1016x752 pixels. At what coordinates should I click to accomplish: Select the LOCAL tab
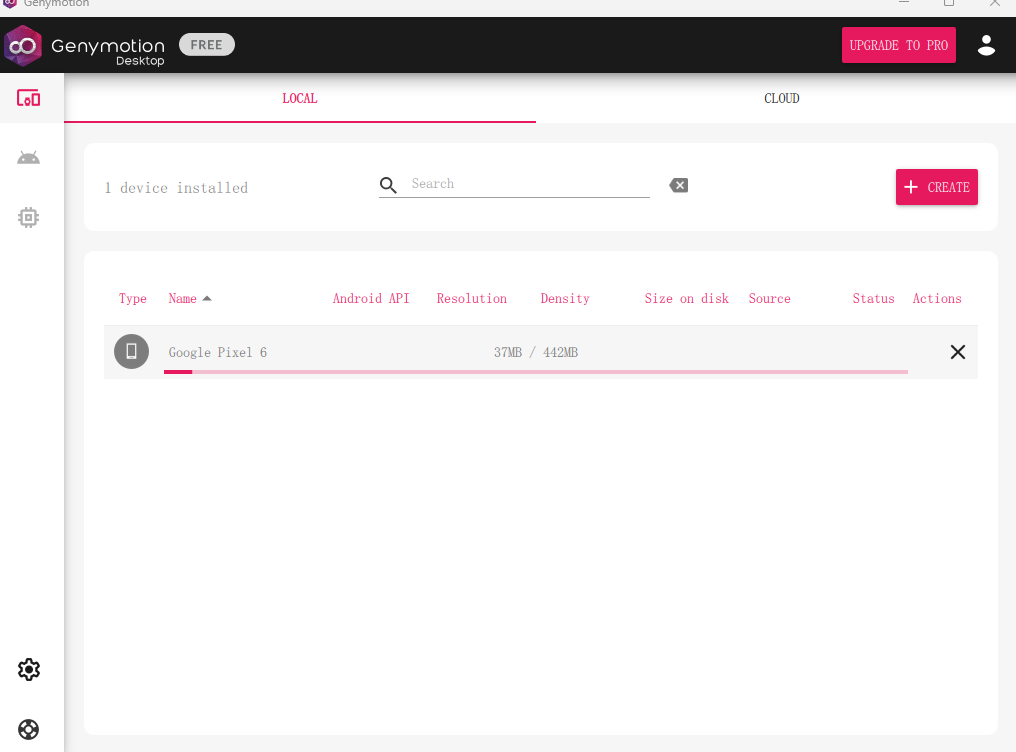300,99
